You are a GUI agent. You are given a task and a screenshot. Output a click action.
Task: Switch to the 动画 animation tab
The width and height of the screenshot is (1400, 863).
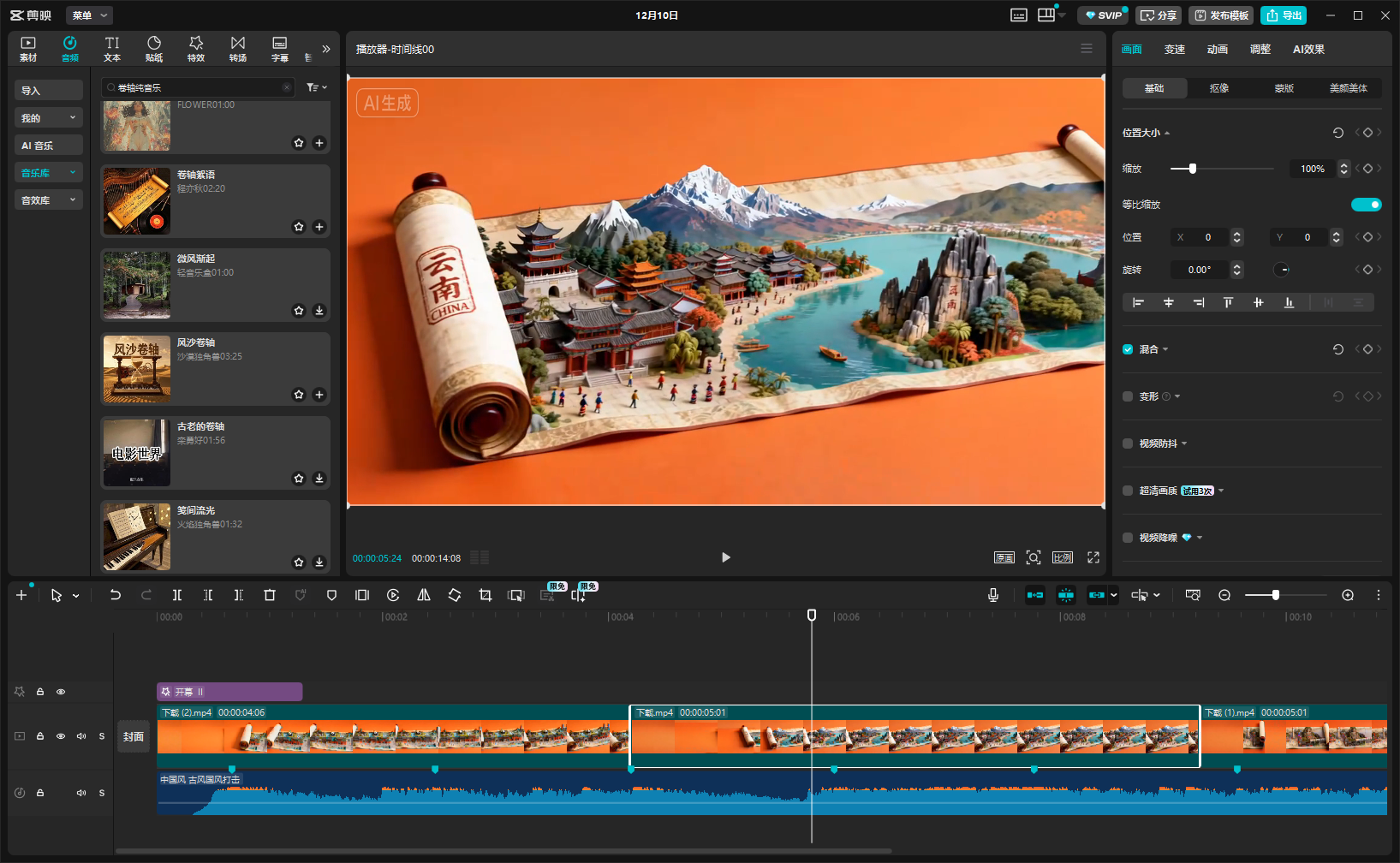[x=1217, y=50]
